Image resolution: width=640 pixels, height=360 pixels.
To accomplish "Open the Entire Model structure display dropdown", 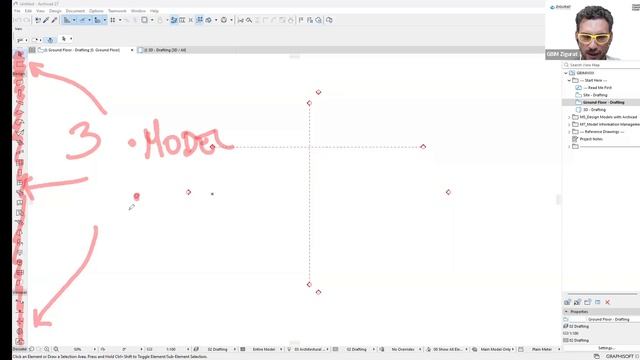I will (281, 349).
